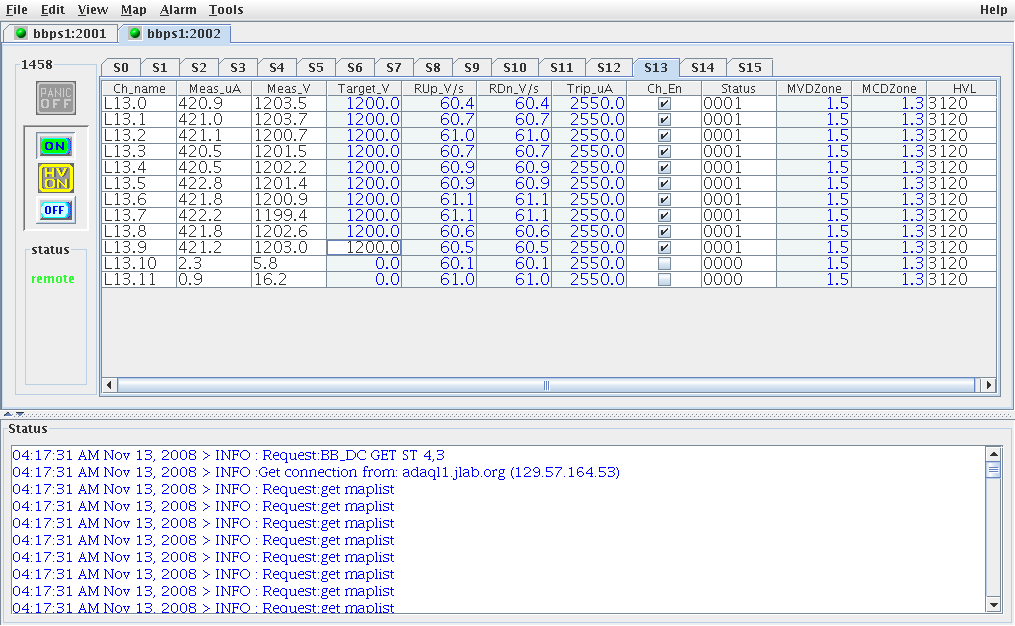Uncheck Ch_En for channel L13.9
Screen dimensions: 1015x626
pyautogui.click(x=664, y=247)
